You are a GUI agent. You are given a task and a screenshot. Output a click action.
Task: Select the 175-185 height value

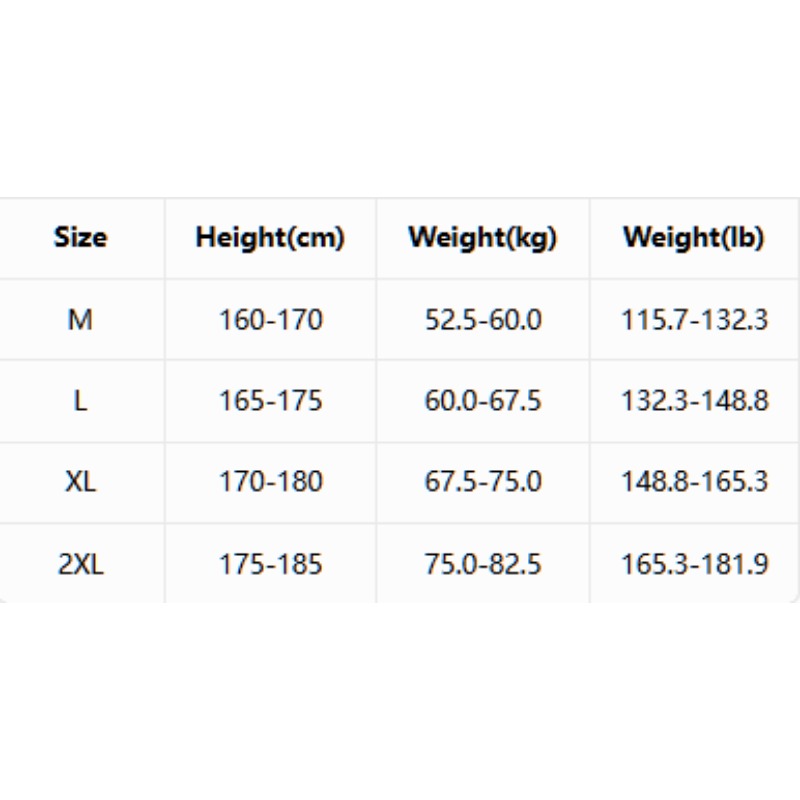click(271, 564)
